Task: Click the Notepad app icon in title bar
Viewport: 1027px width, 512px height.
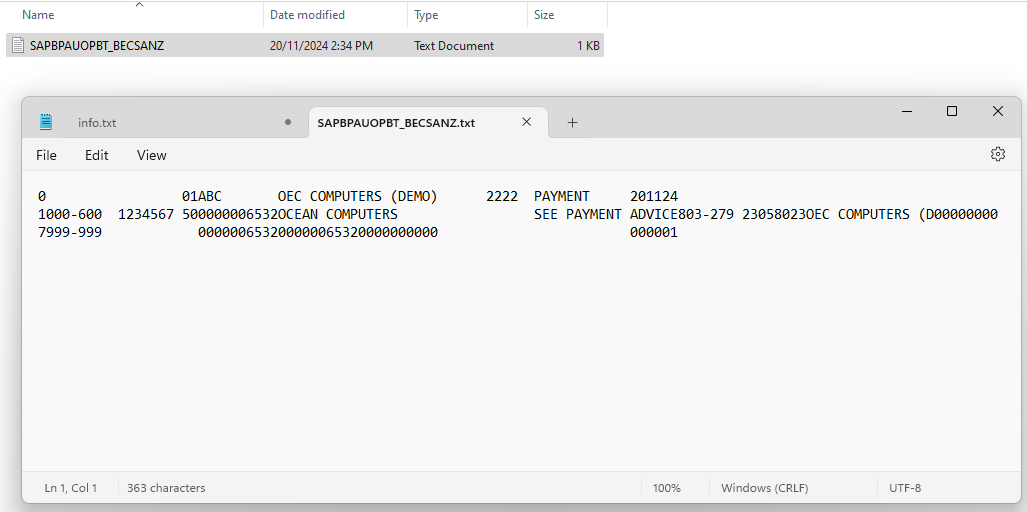Action: (x=45, y=122)
